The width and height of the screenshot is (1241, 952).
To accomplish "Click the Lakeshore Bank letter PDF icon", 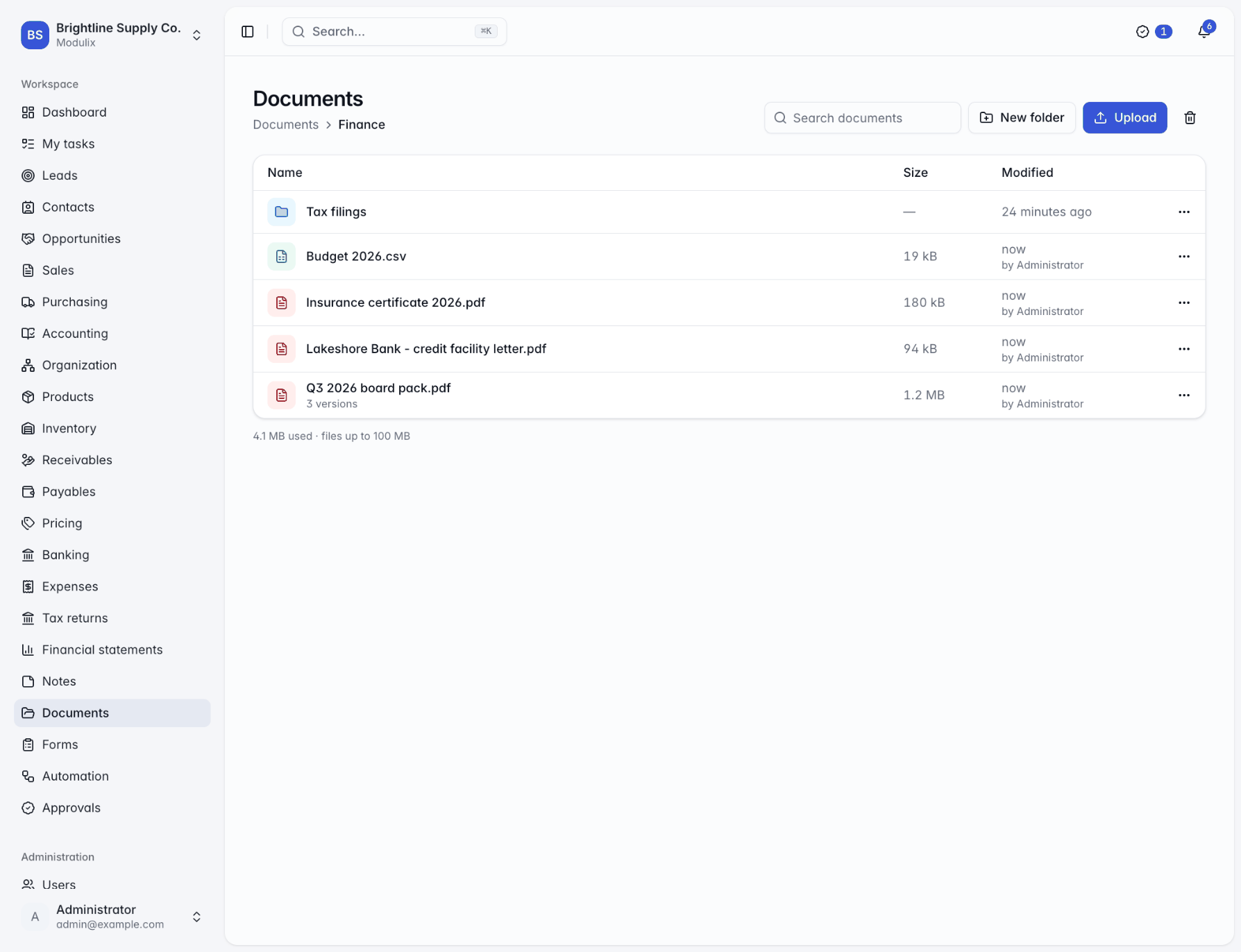I will pos(281,349).
